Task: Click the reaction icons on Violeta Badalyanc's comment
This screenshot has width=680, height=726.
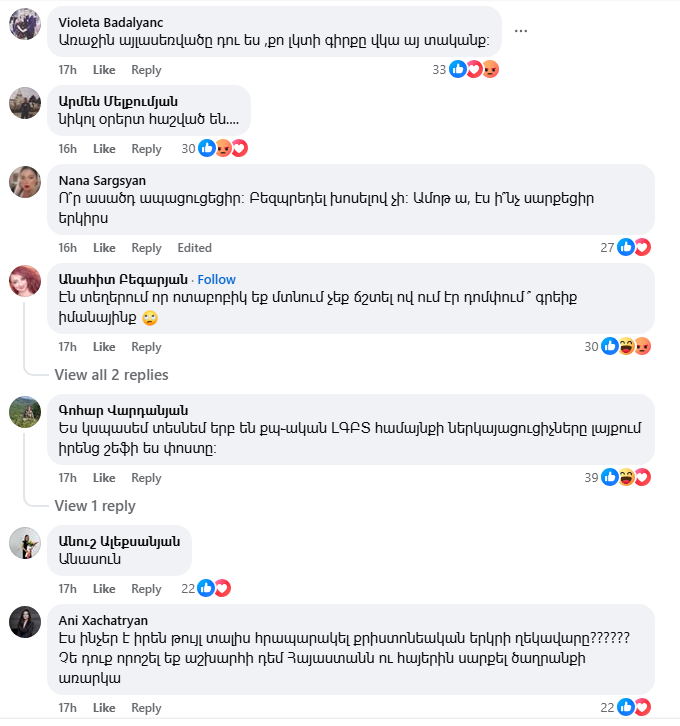Action: point(474,69)
